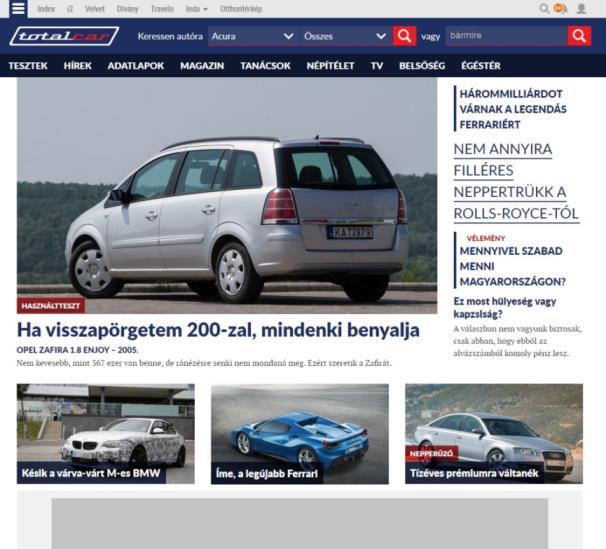Select the HÍREK menu item

78,66
